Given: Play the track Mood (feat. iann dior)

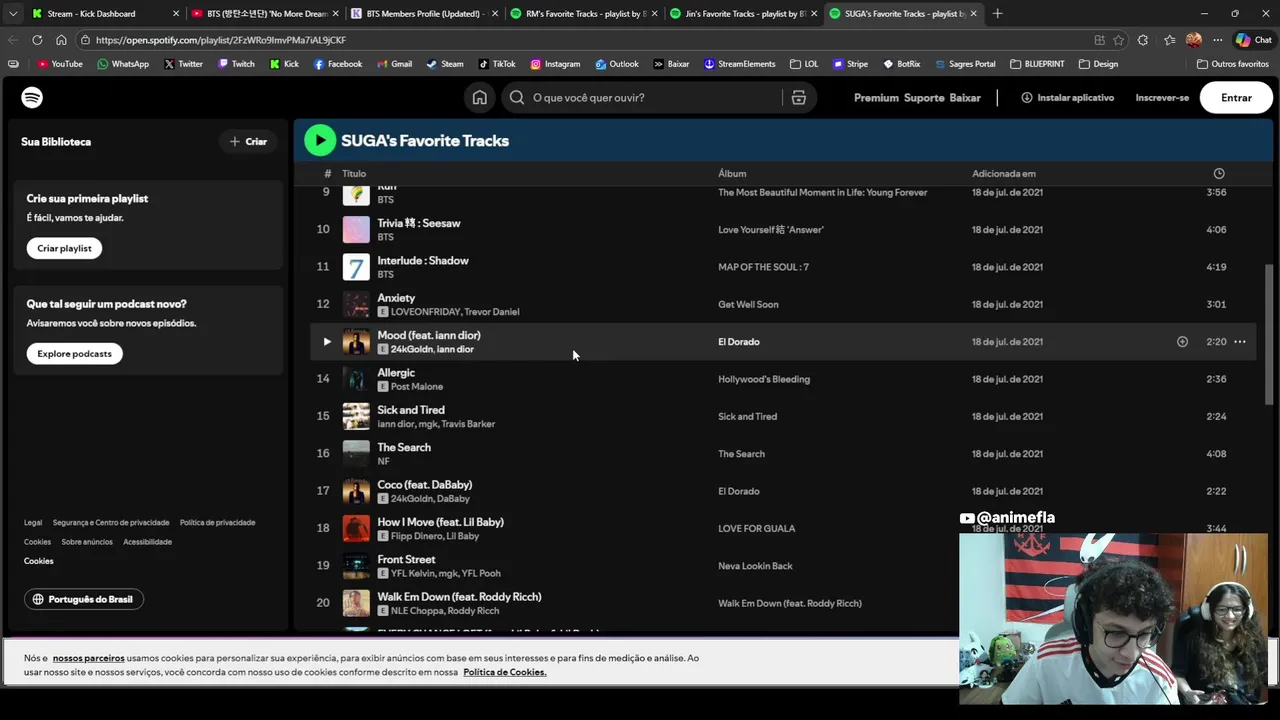Looking at the screenshot, I should (326, 342).
